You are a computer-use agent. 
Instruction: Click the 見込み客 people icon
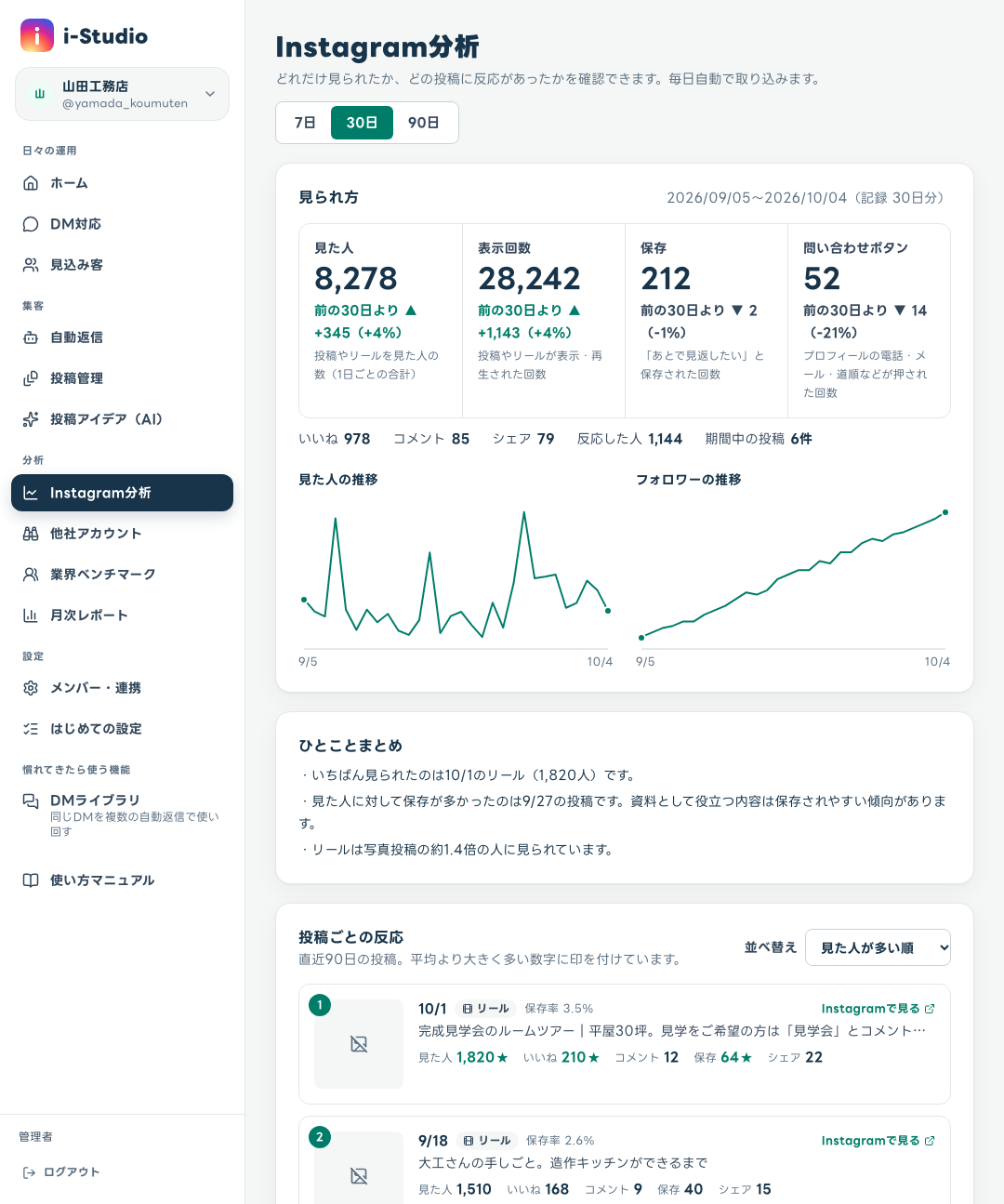coord(31,265)
